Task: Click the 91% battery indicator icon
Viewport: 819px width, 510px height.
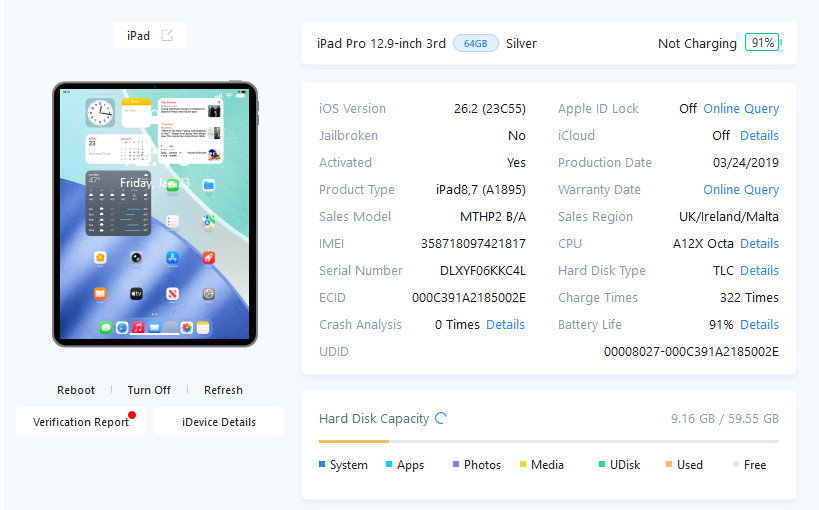Action: point(763,43)
